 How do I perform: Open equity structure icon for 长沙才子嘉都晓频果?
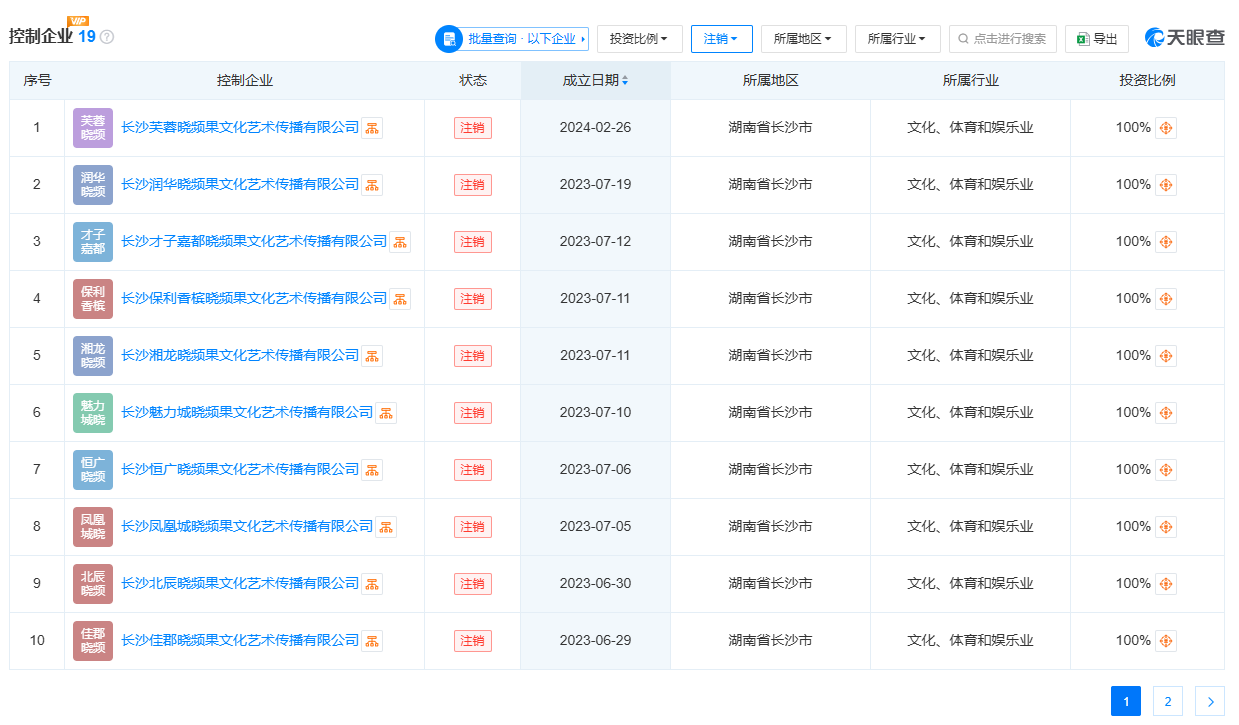pyautogui.click(x=400, y=242)
